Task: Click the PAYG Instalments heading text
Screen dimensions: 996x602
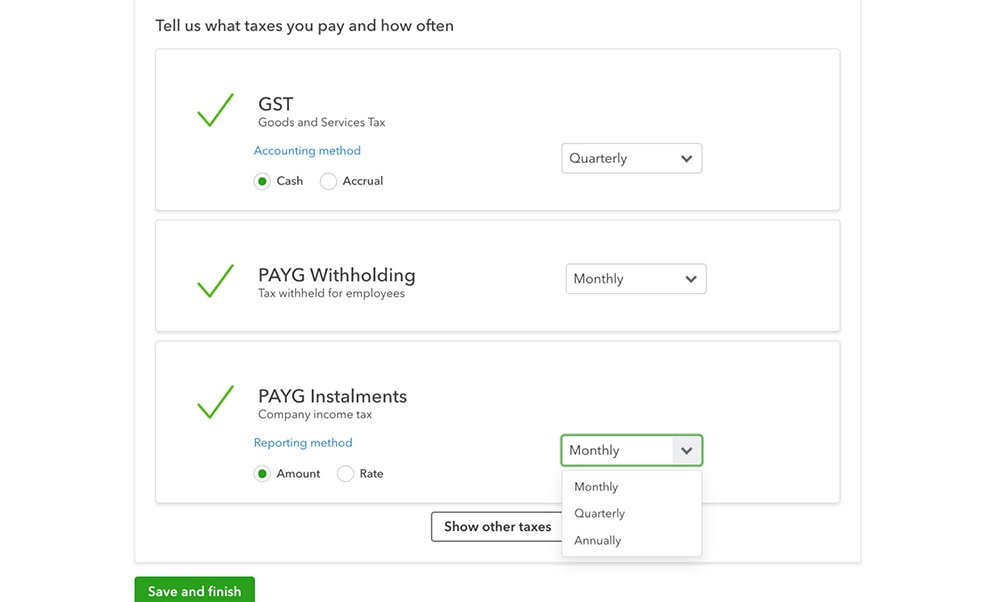Action: pyautogui.click(x=332, y=396)
